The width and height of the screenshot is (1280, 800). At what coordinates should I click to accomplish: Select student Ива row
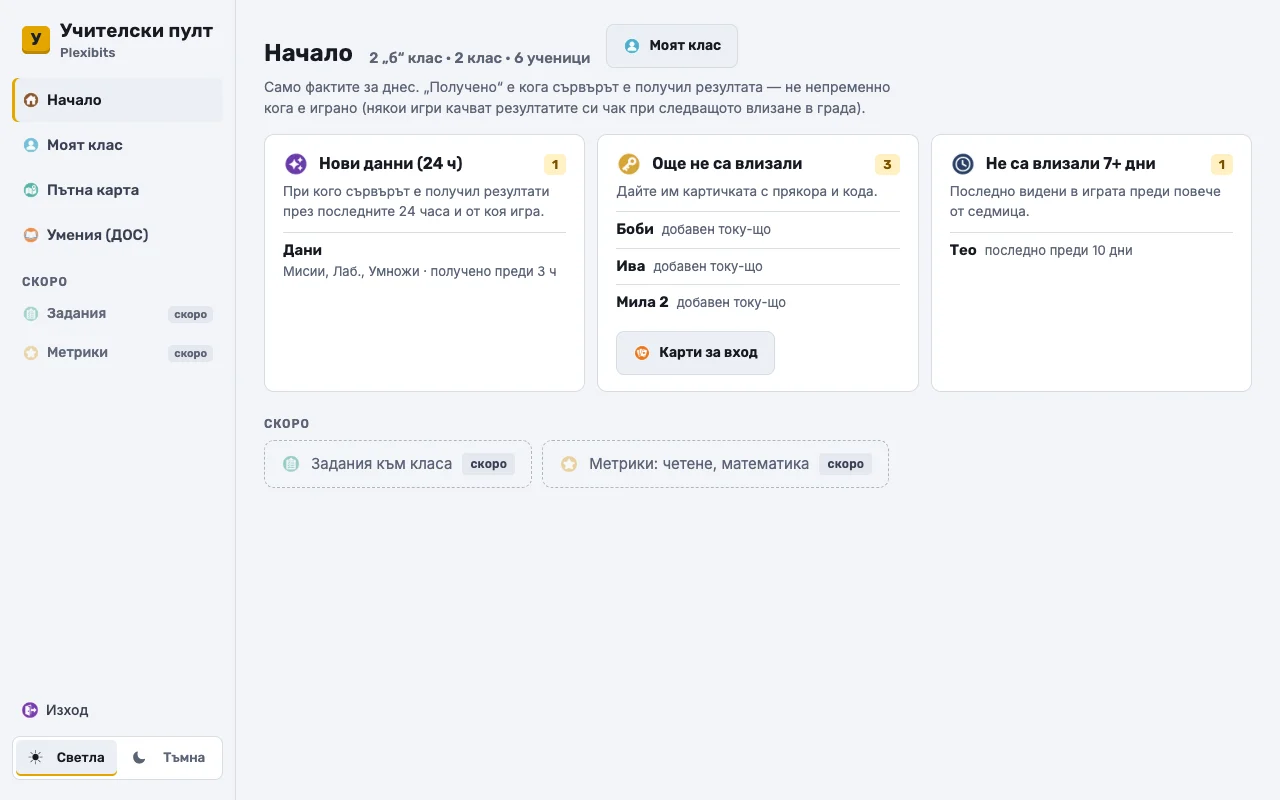click(x=758, y=266)
